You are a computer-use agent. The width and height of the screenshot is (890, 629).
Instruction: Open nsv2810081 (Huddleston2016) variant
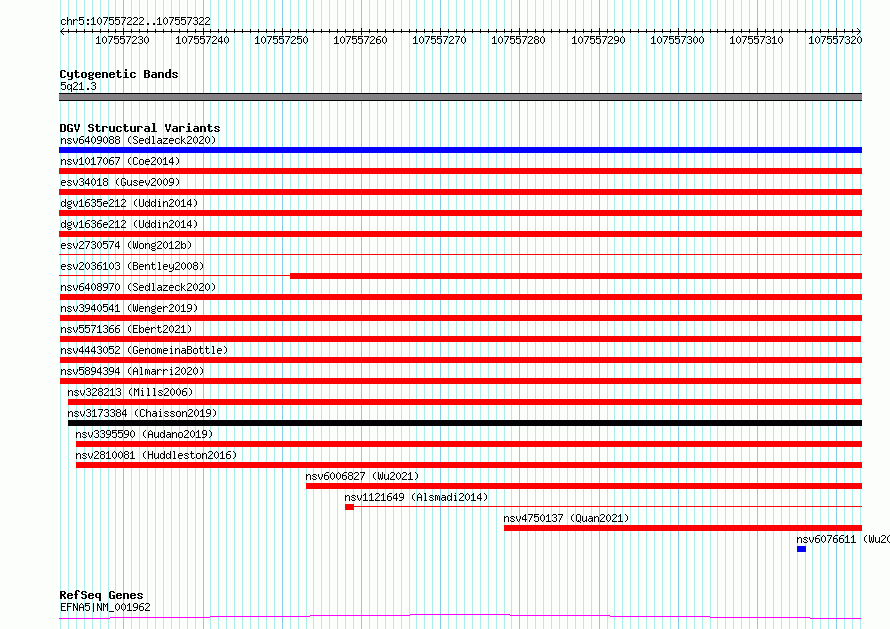(156, 455)
